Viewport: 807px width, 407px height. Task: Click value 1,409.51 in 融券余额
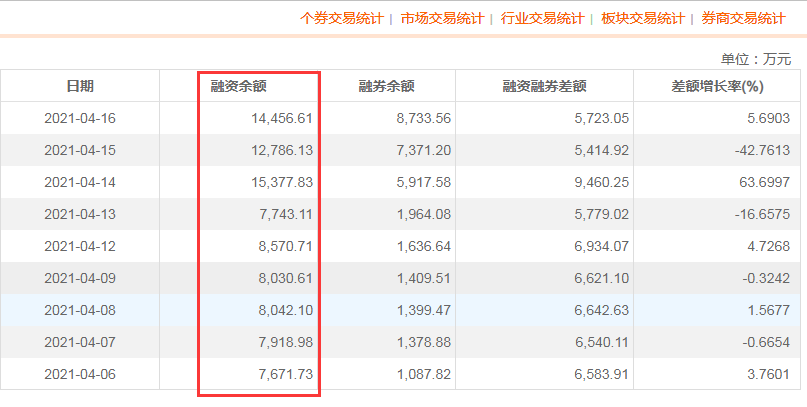coord(424,278)
